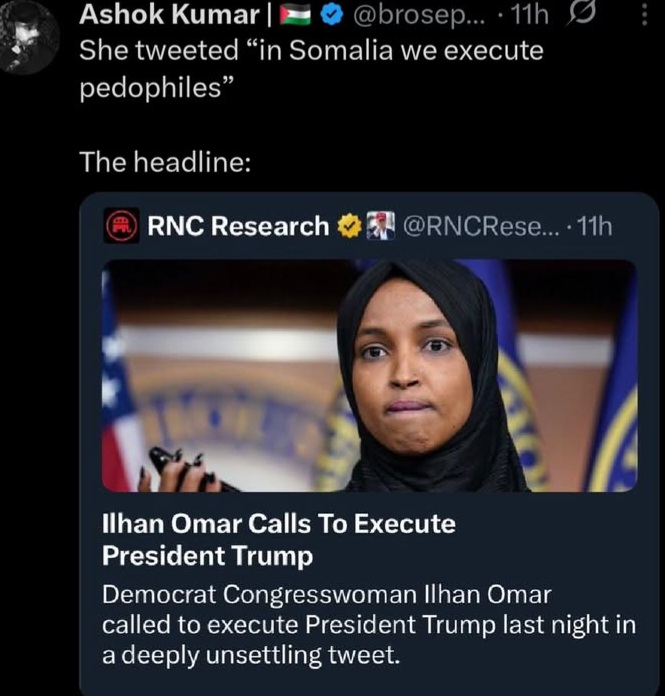This screenshot has width=665, height=696.
Task: Open the Ilhan Omar press photo
Action: pos(368,376)
